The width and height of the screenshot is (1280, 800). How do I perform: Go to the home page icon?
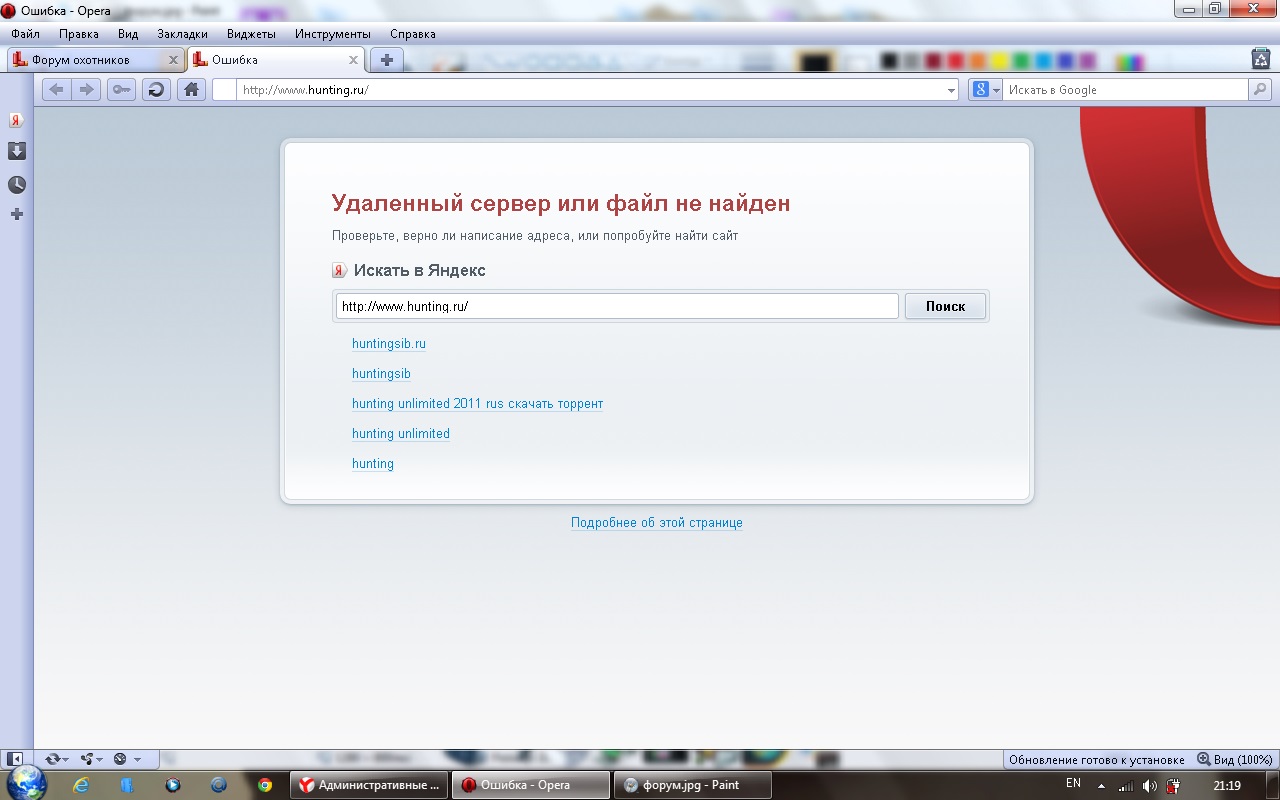click(192, 90)
